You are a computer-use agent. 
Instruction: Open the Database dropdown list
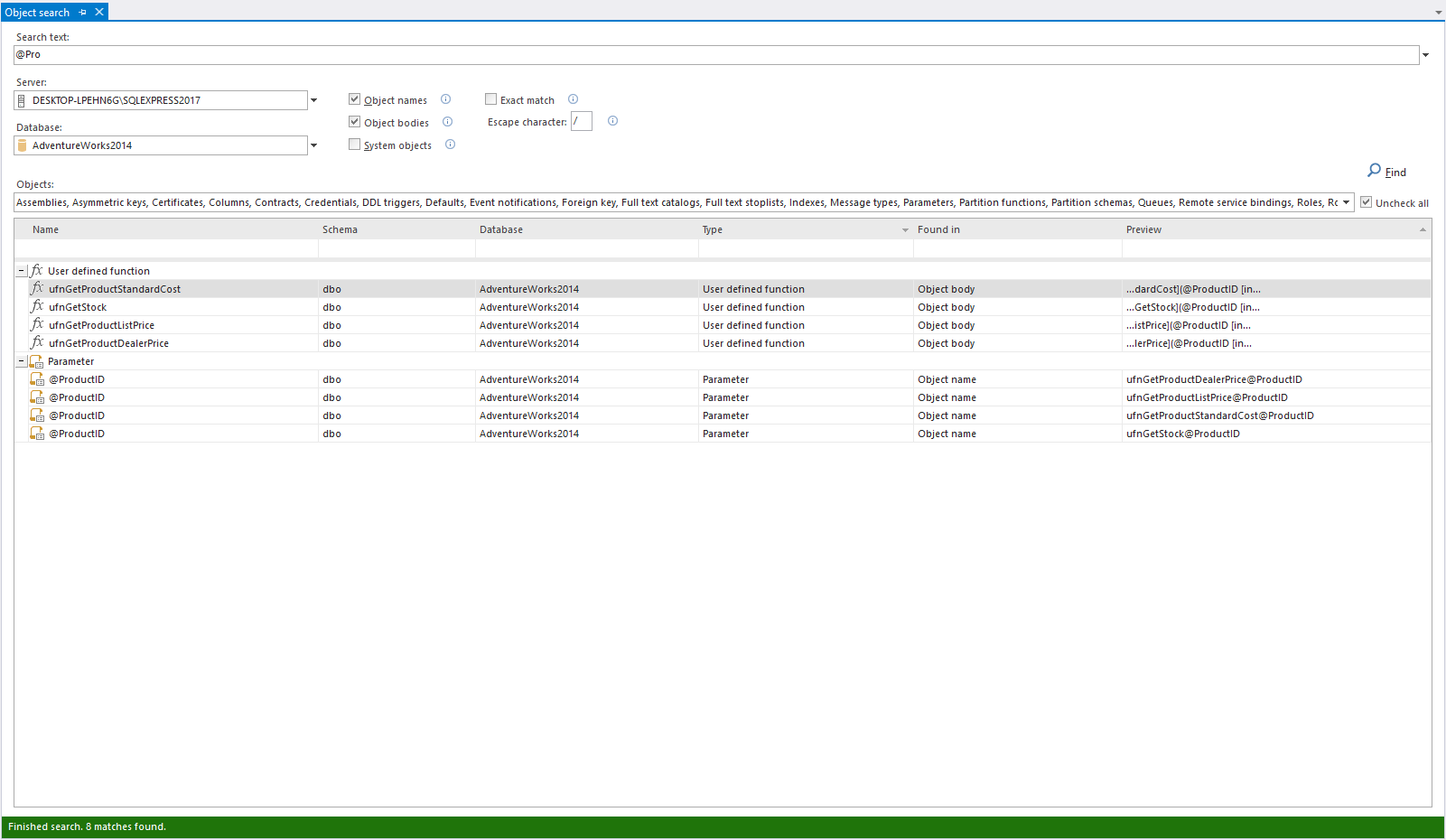[x=313, y=145]
